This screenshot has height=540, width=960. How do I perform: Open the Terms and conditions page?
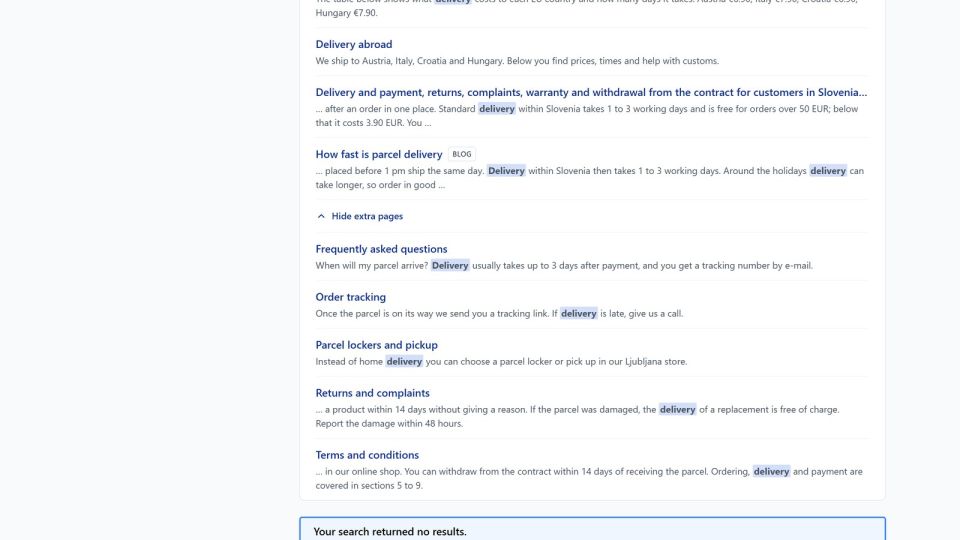[x=367, y=455]
